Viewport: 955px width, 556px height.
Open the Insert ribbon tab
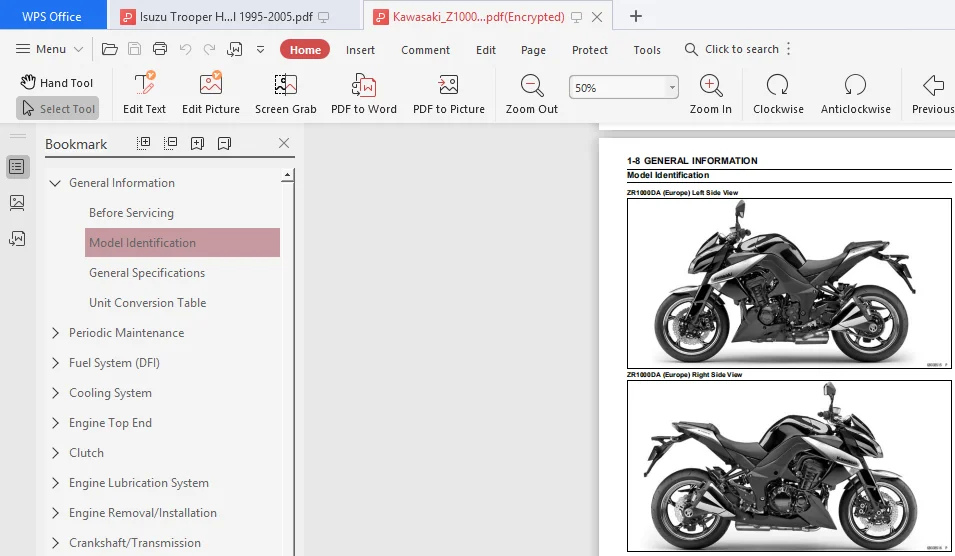tap(360, 50)
